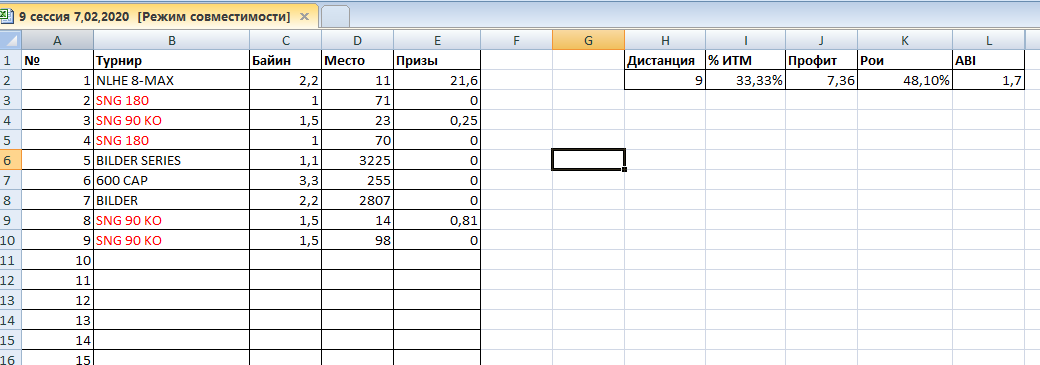Screen dimensions: 1040x365
Task: Click the Excel icon on the document tab
Action: [x=8, y=16]
